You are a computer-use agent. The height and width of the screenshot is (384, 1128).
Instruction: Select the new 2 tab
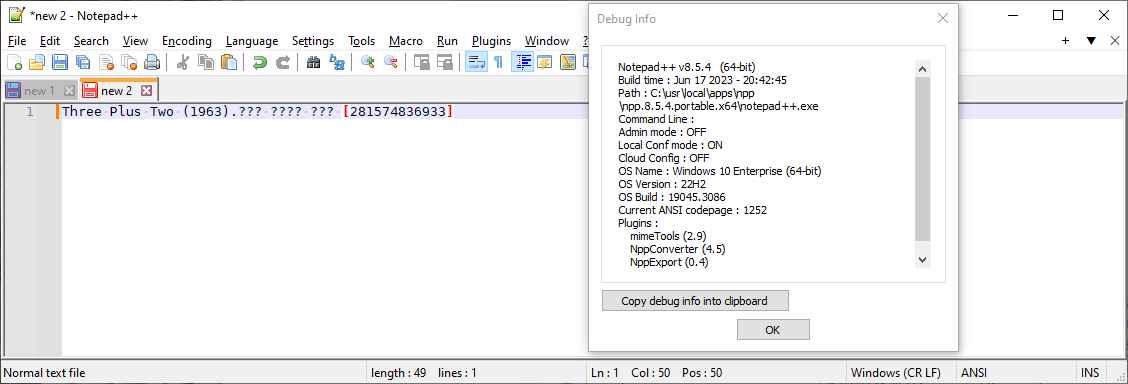(117, 91)
